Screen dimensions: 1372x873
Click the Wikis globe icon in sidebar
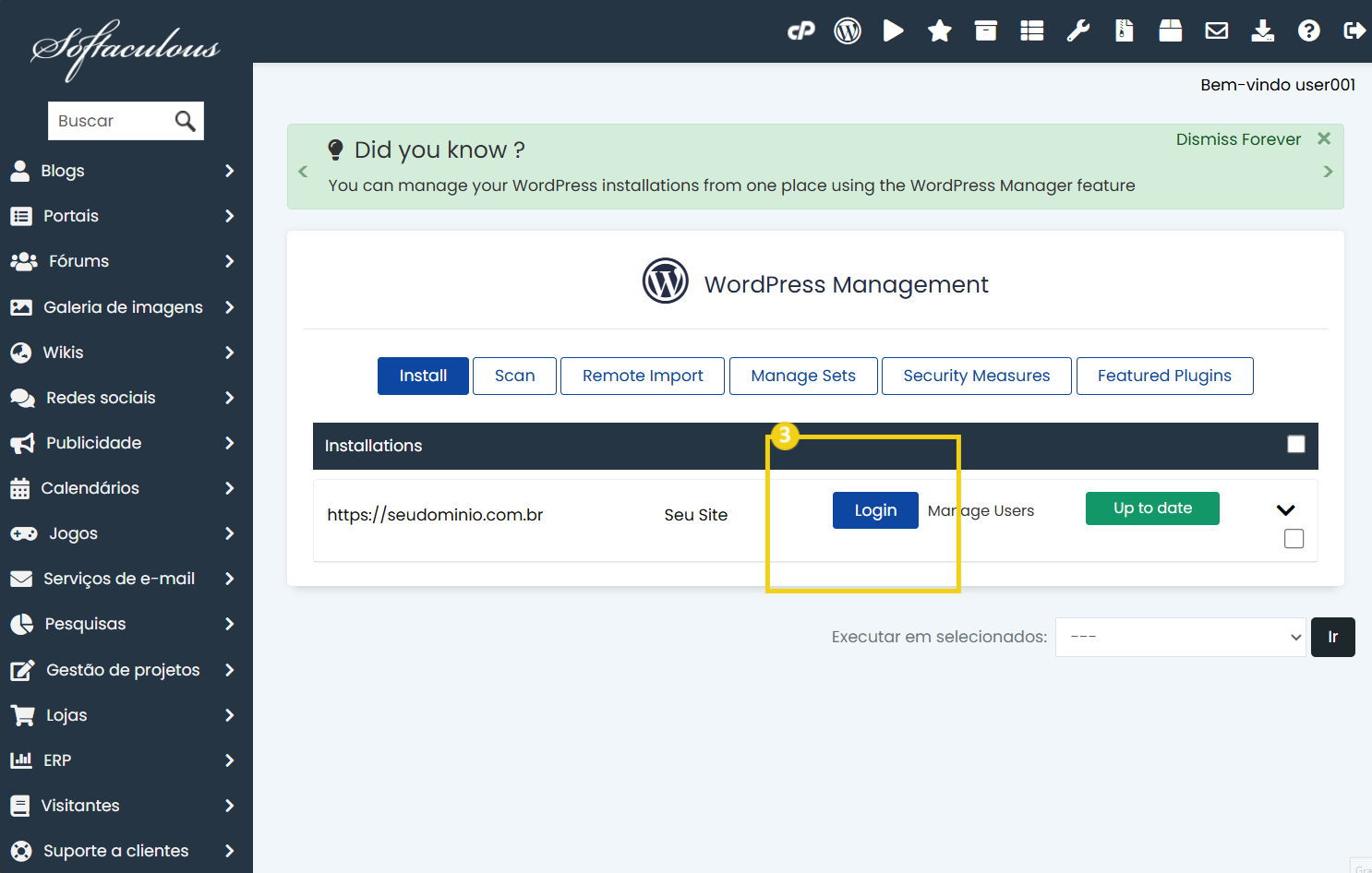coord(20,353)
